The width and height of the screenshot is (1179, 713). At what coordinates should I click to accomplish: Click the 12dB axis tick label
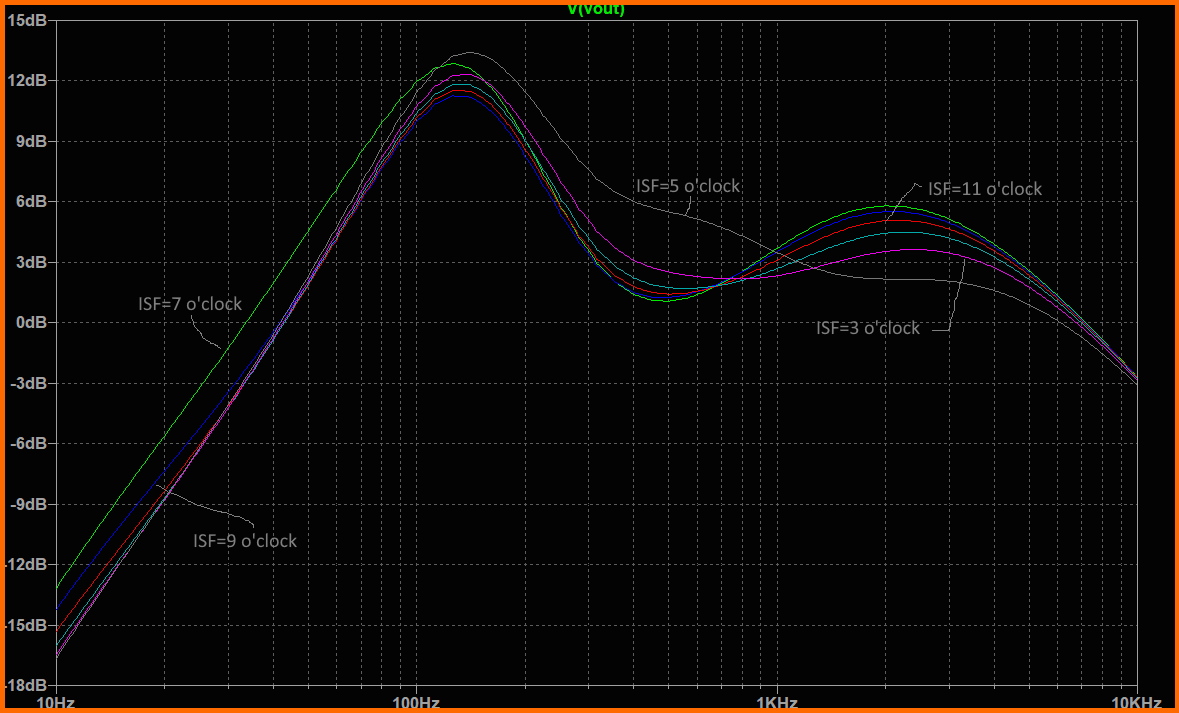pos(30,80)
